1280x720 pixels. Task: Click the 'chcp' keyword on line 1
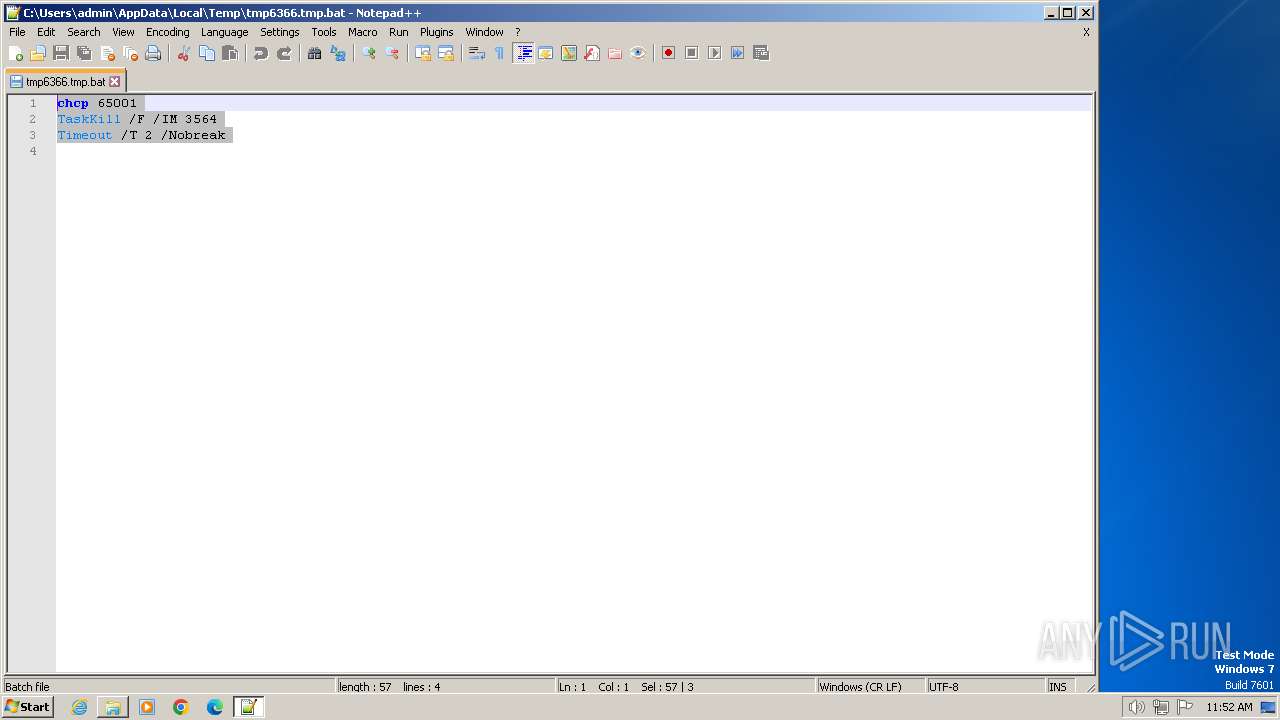pyautogui.click(x=73, y=103)
